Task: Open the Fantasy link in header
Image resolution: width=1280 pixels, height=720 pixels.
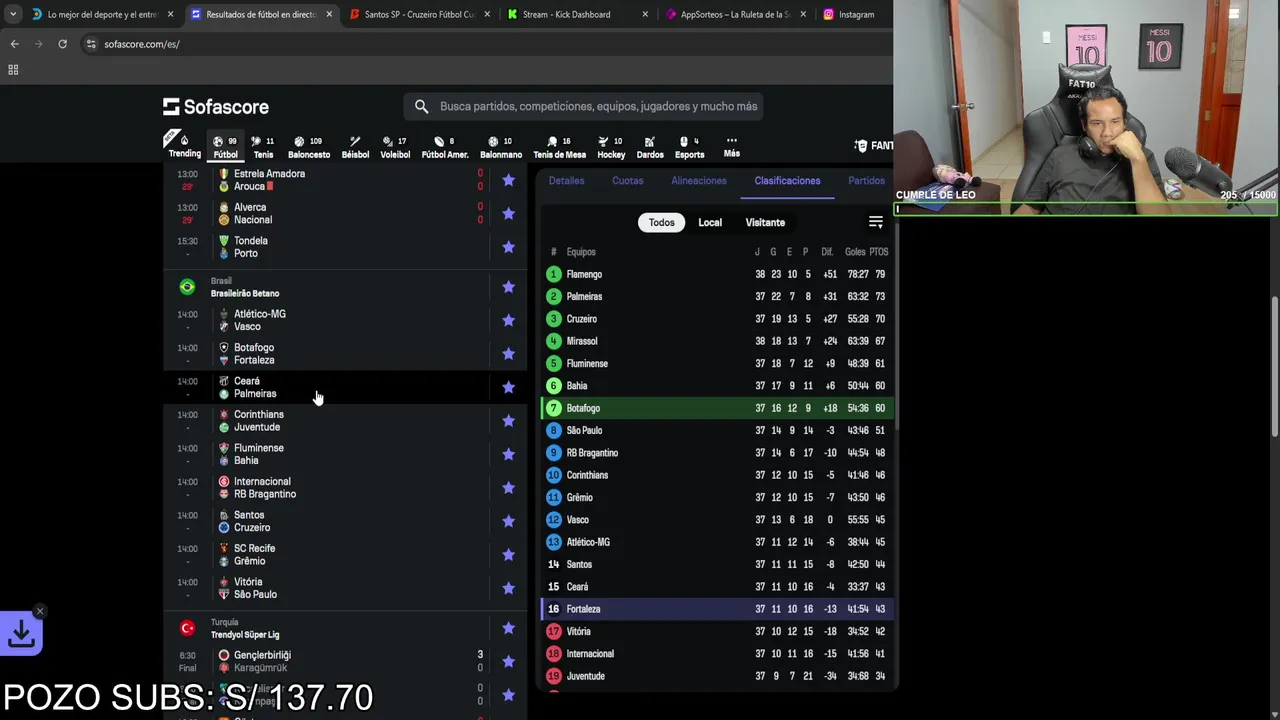Action: [x=873, y=146]
